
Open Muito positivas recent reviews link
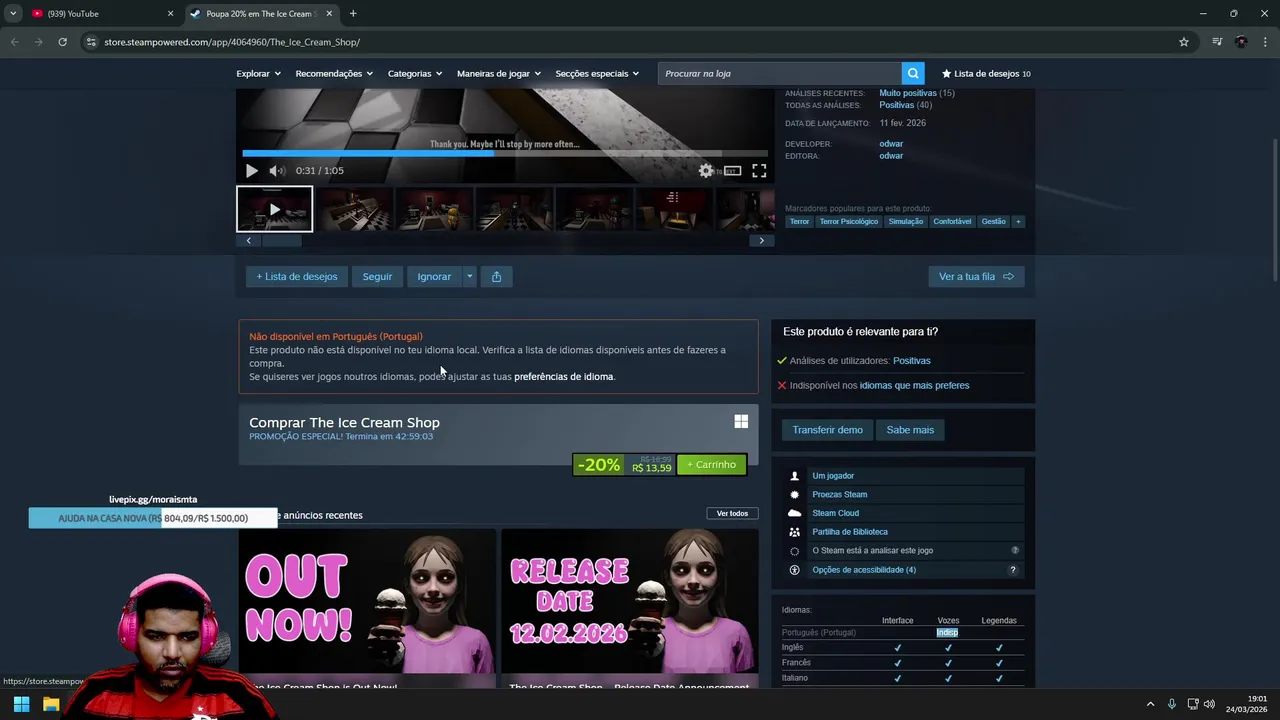tap(908, 93)
